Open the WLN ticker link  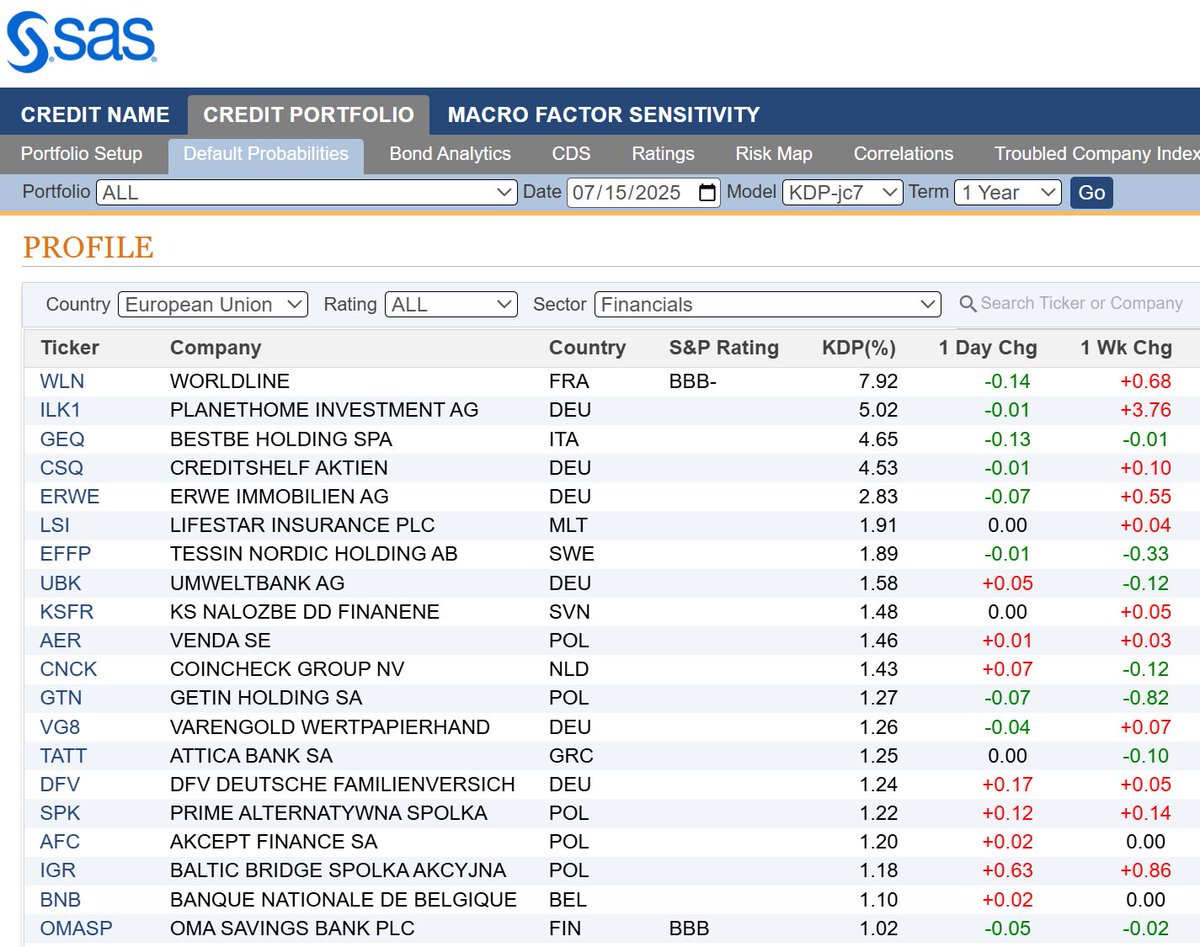coord(62,381)
